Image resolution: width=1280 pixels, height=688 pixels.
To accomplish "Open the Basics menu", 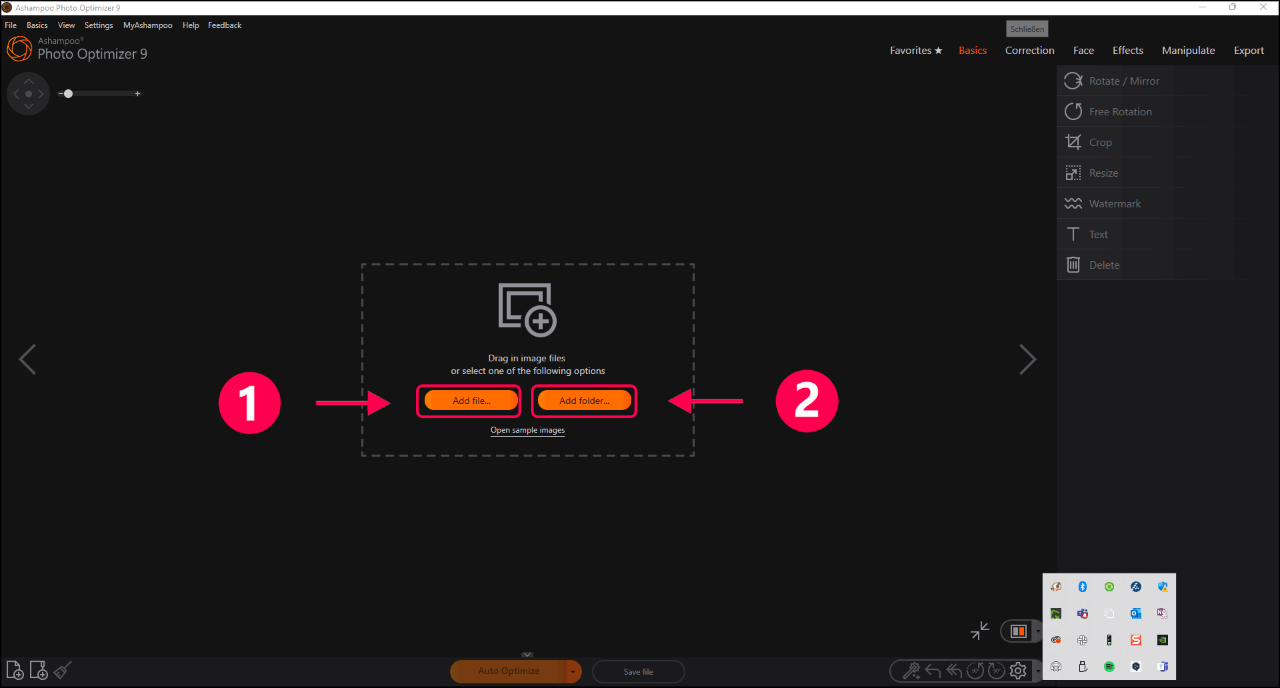I will 37,25.
